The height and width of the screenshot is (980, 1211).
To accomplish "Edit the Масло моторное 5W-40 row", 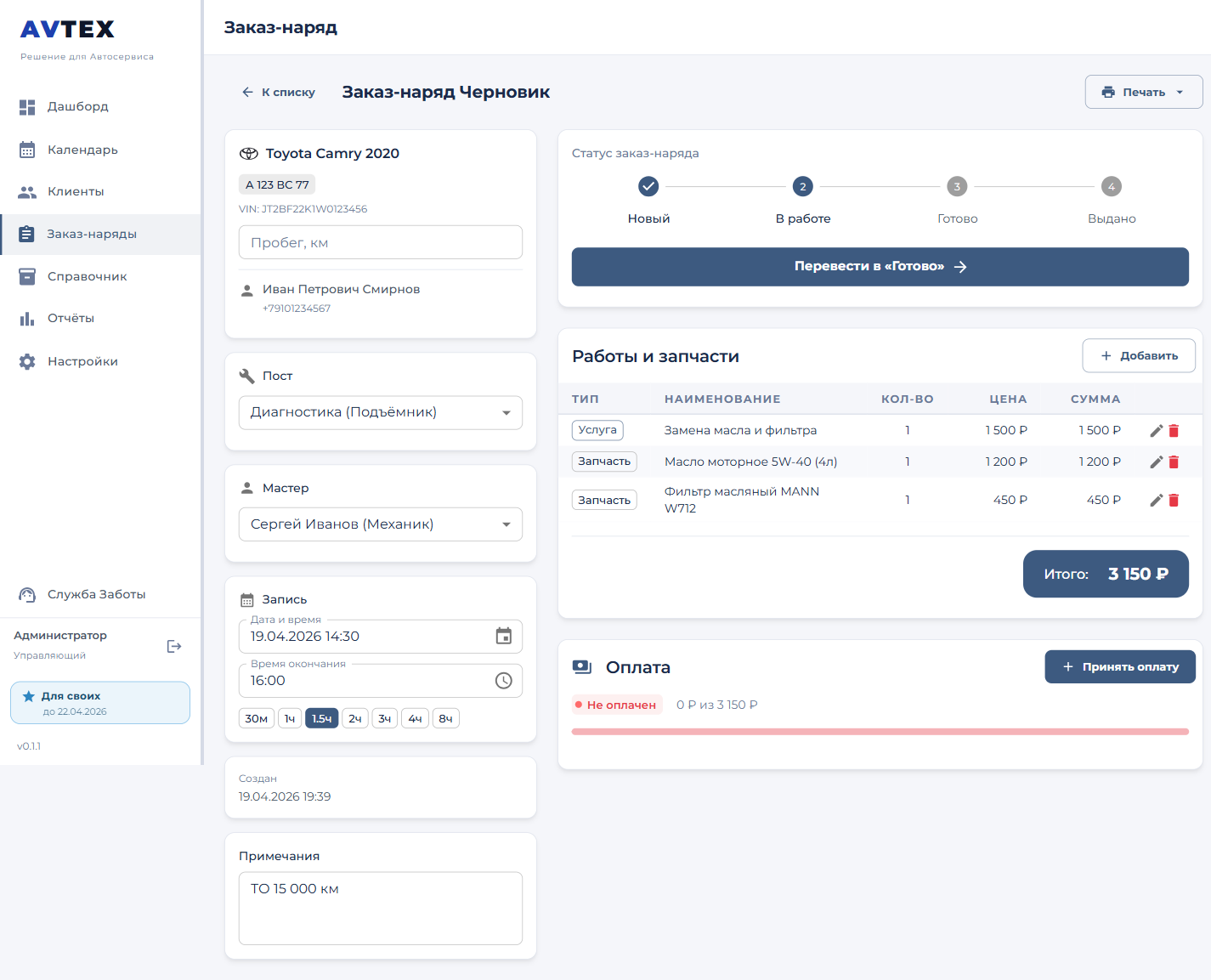I will [x=1156, y=462].
